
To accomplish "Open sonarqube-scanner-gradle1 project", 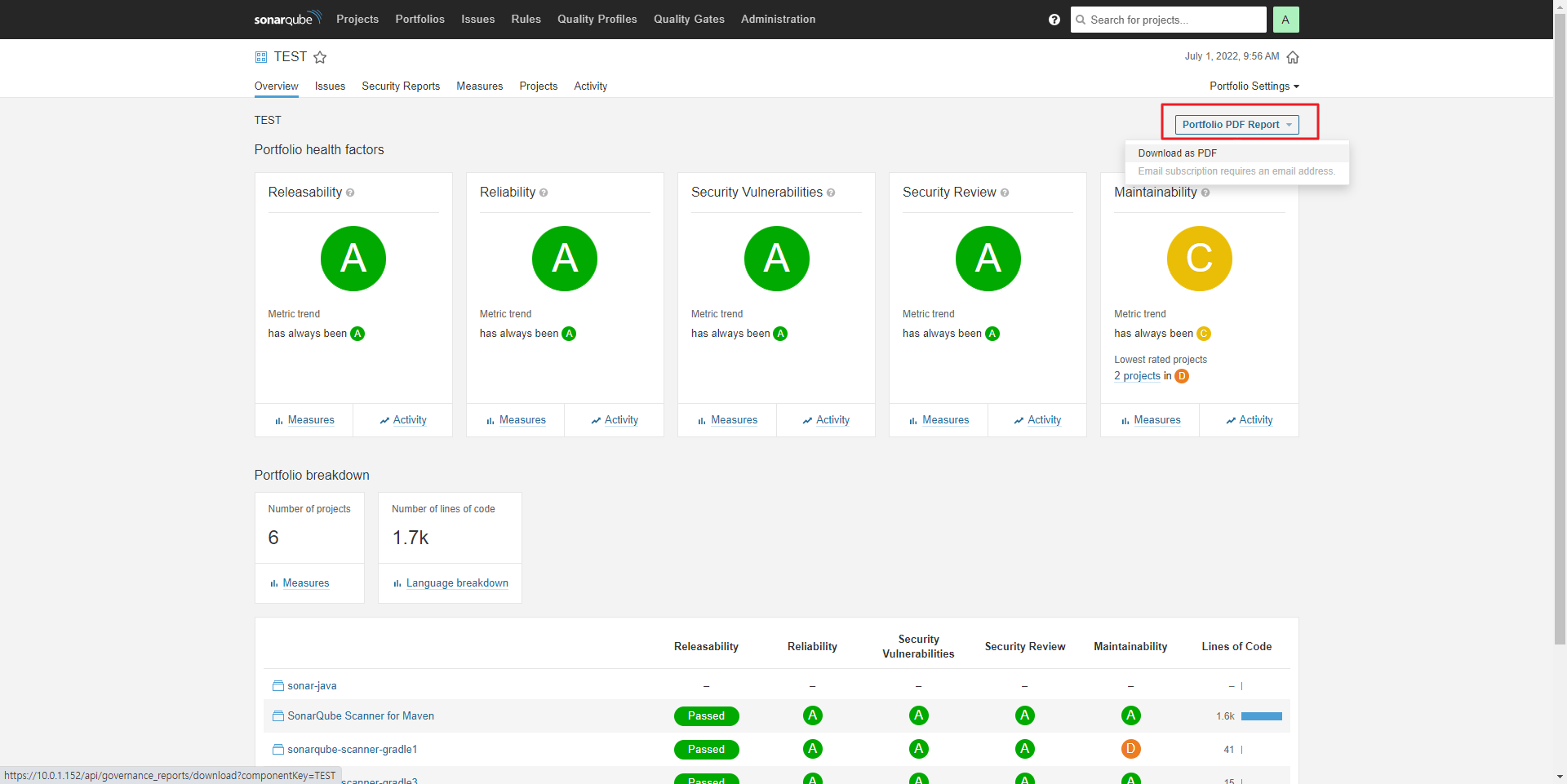I will pos(353,750).
